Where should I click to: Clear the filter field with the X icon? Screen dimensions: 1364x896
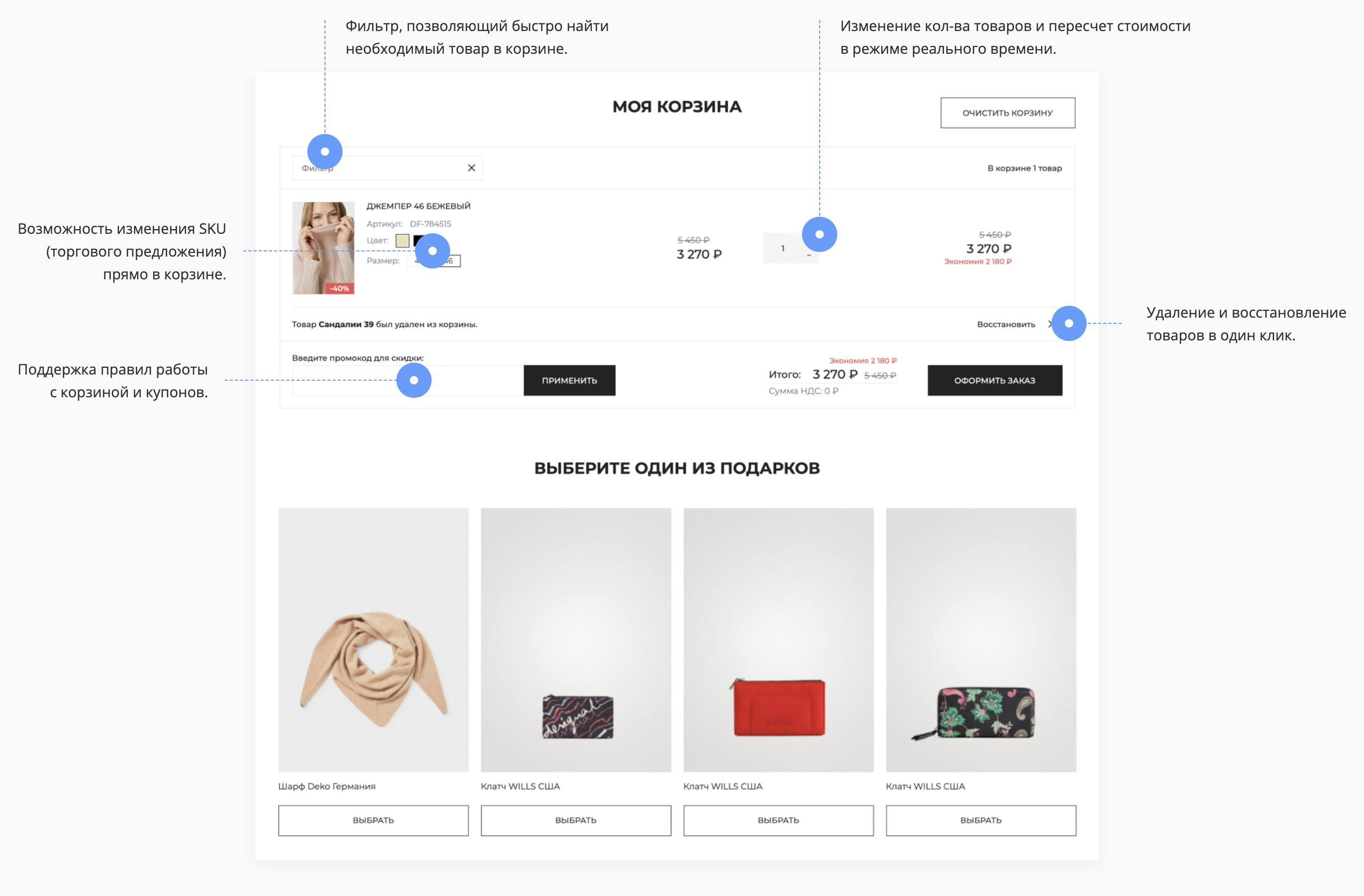471,168
